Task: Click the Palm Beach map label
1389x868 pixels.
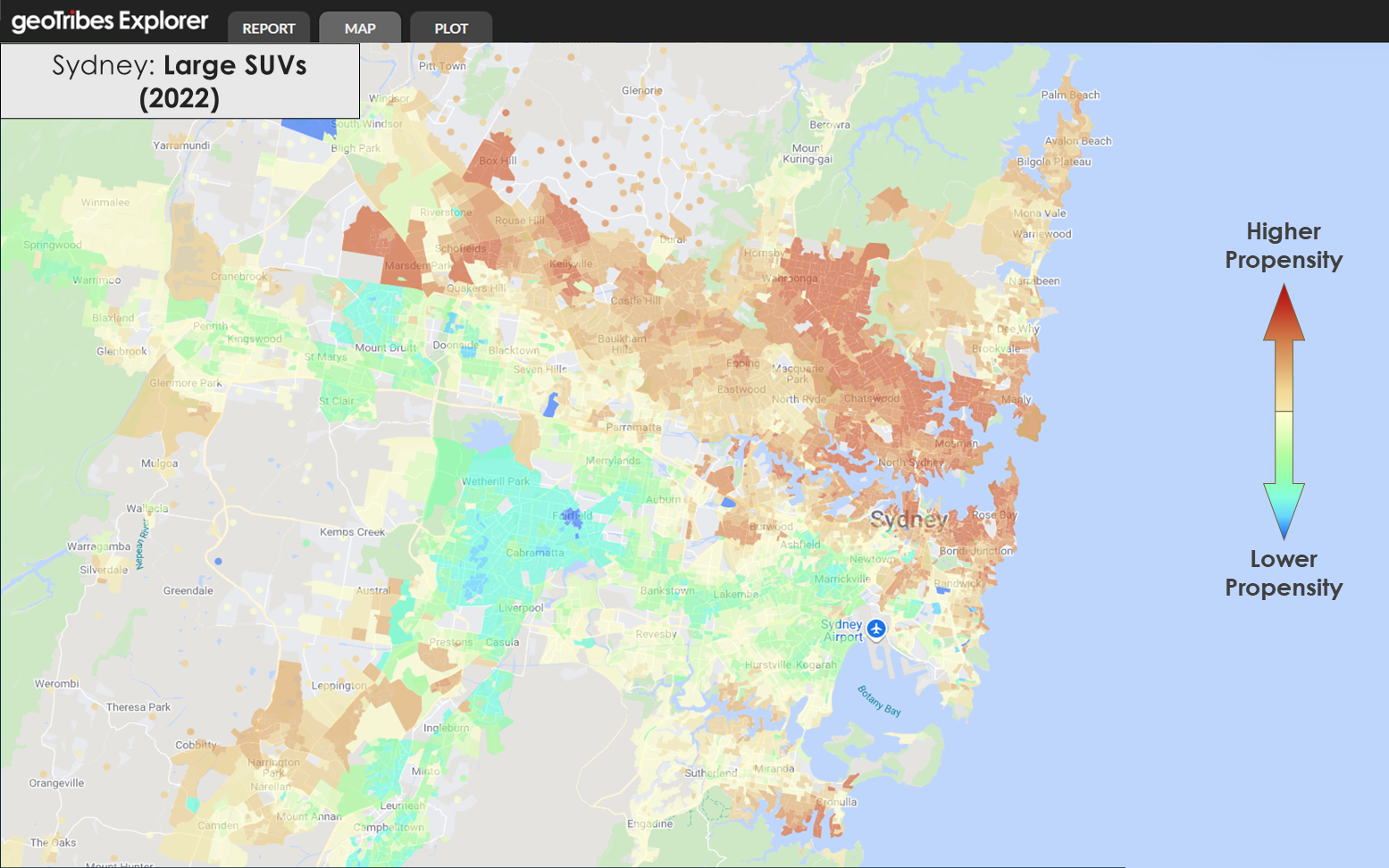Action: [1070, 95]
